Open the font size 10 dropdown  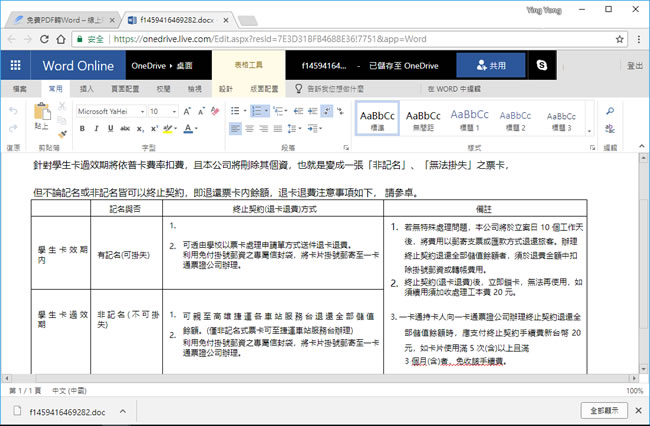174,111
